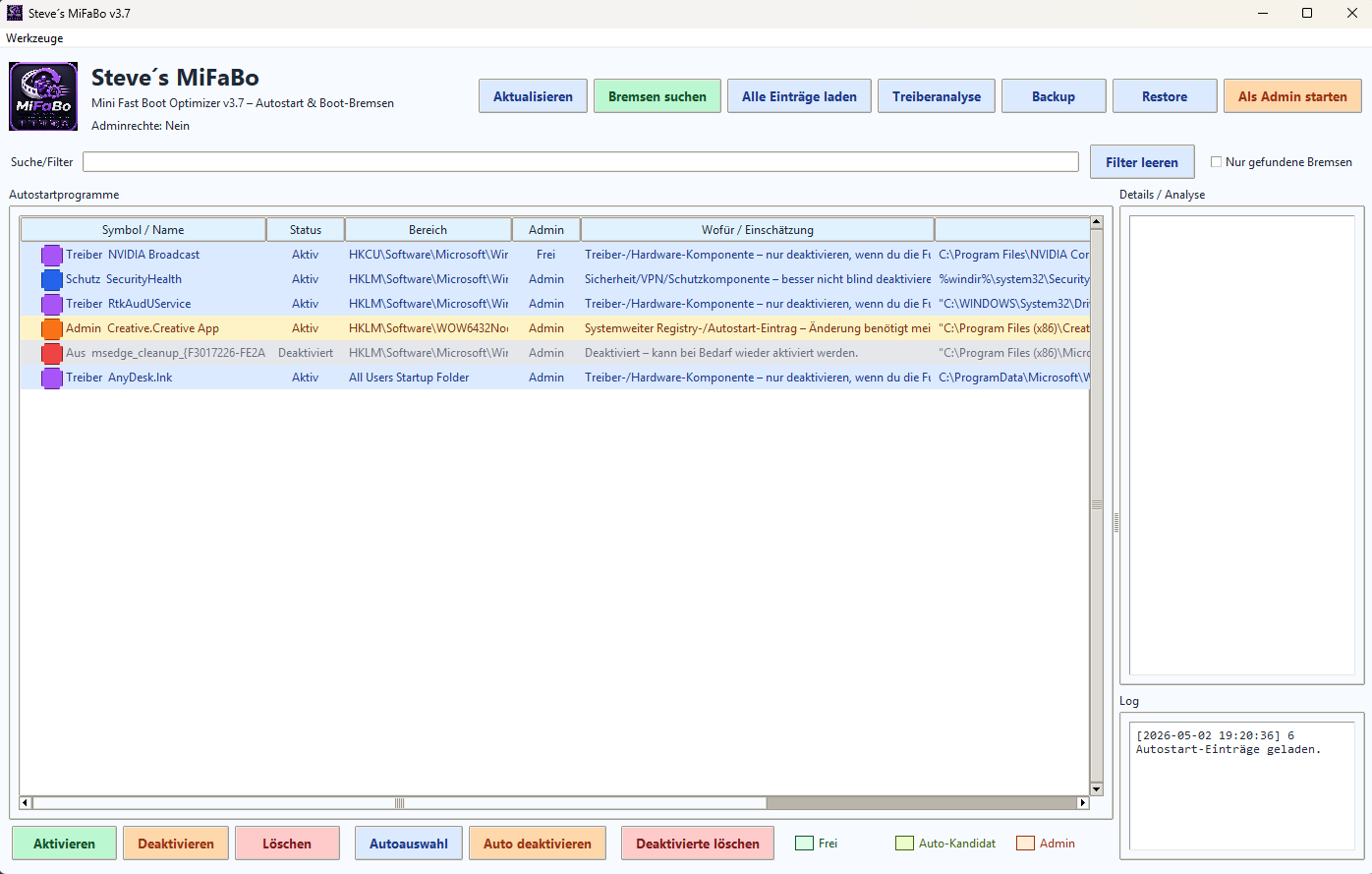Click the vertical scrollbar thumb
1372x874 pixels.
pos(1097,505)
